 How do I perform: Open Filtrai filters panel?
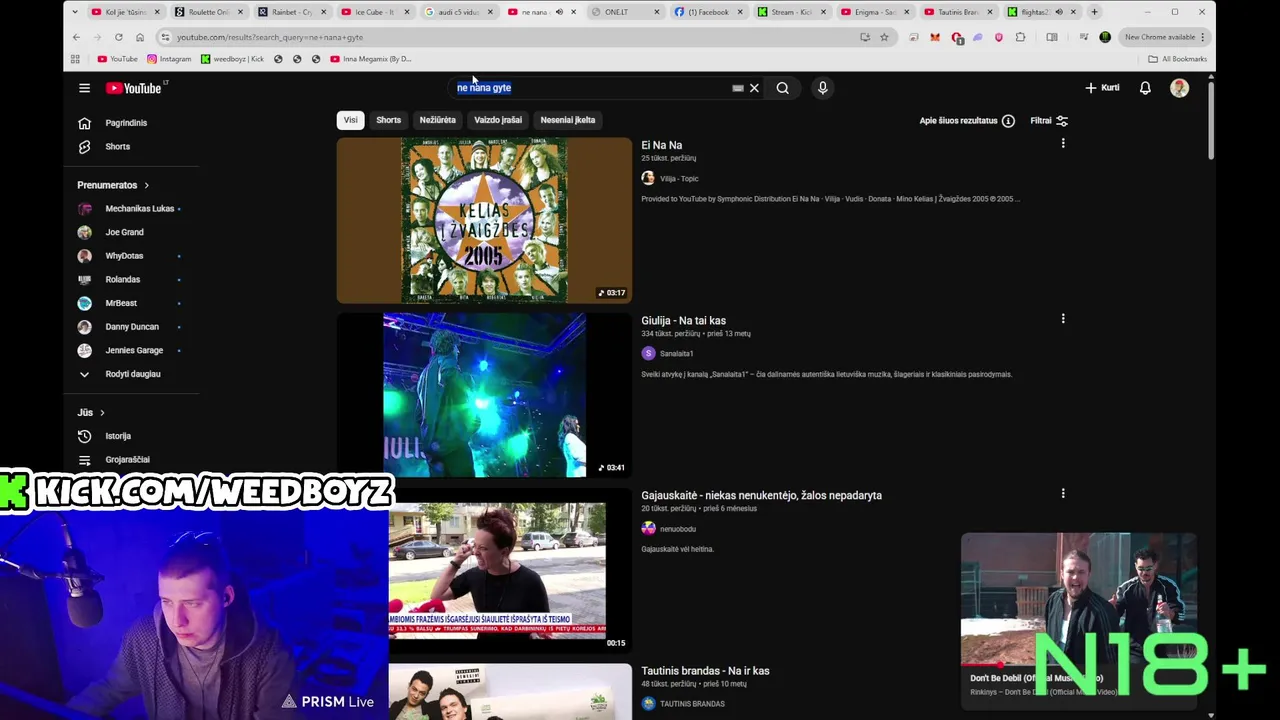click(1049, 121)
